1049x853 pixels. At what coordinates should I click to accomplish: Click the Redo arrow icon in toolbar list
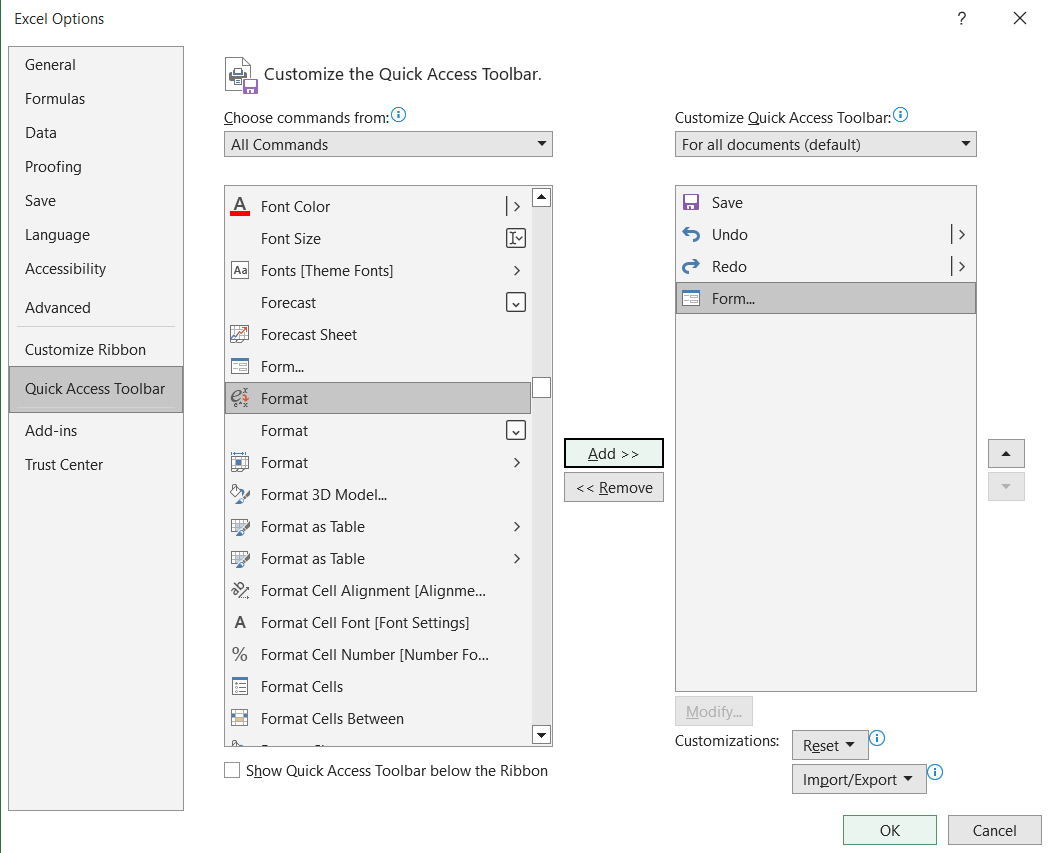tap(690, 266)
